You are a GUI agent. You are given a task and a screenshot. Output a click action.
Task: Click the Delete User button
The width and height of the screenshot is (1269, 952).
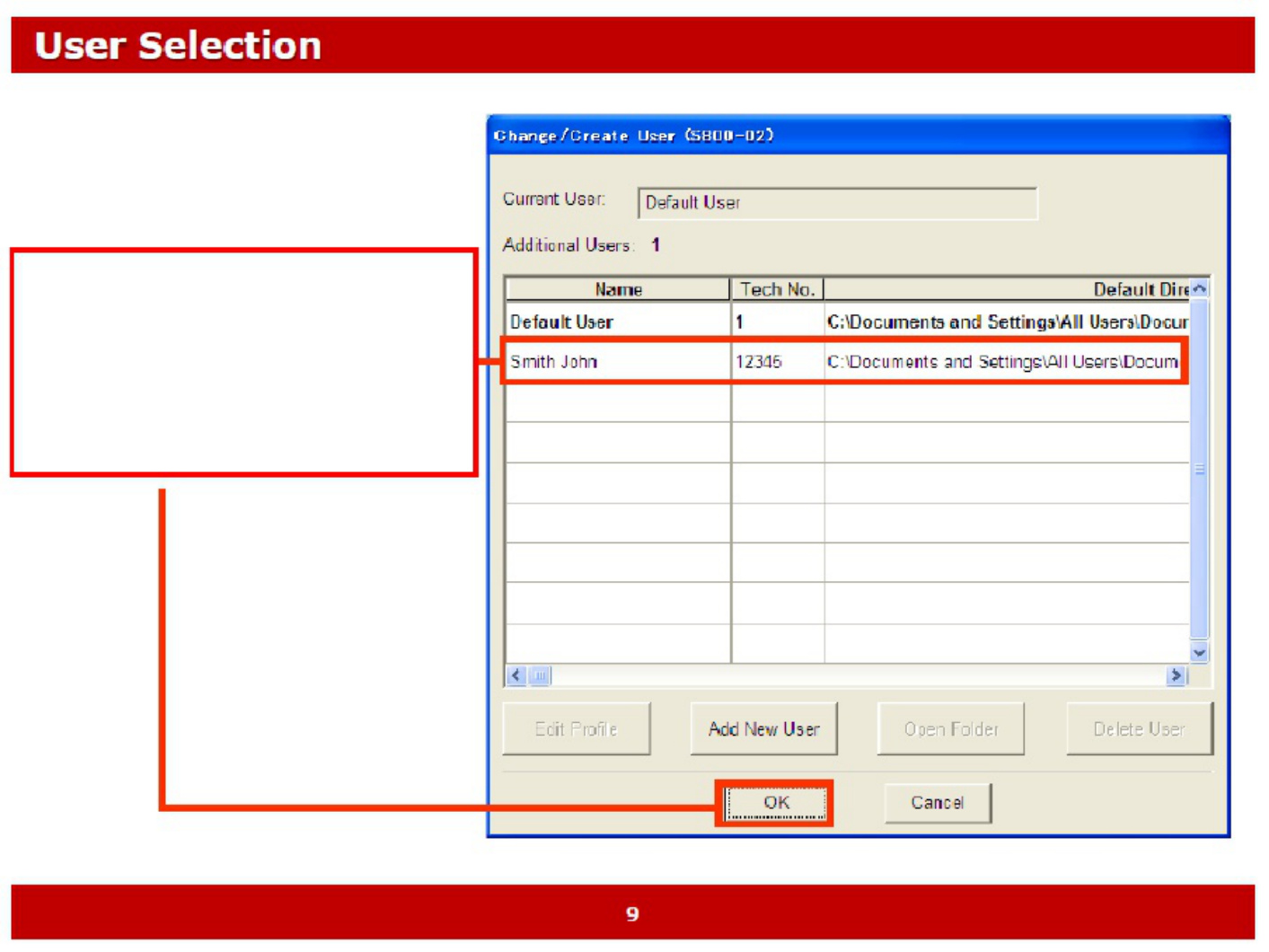point(1139,729)
